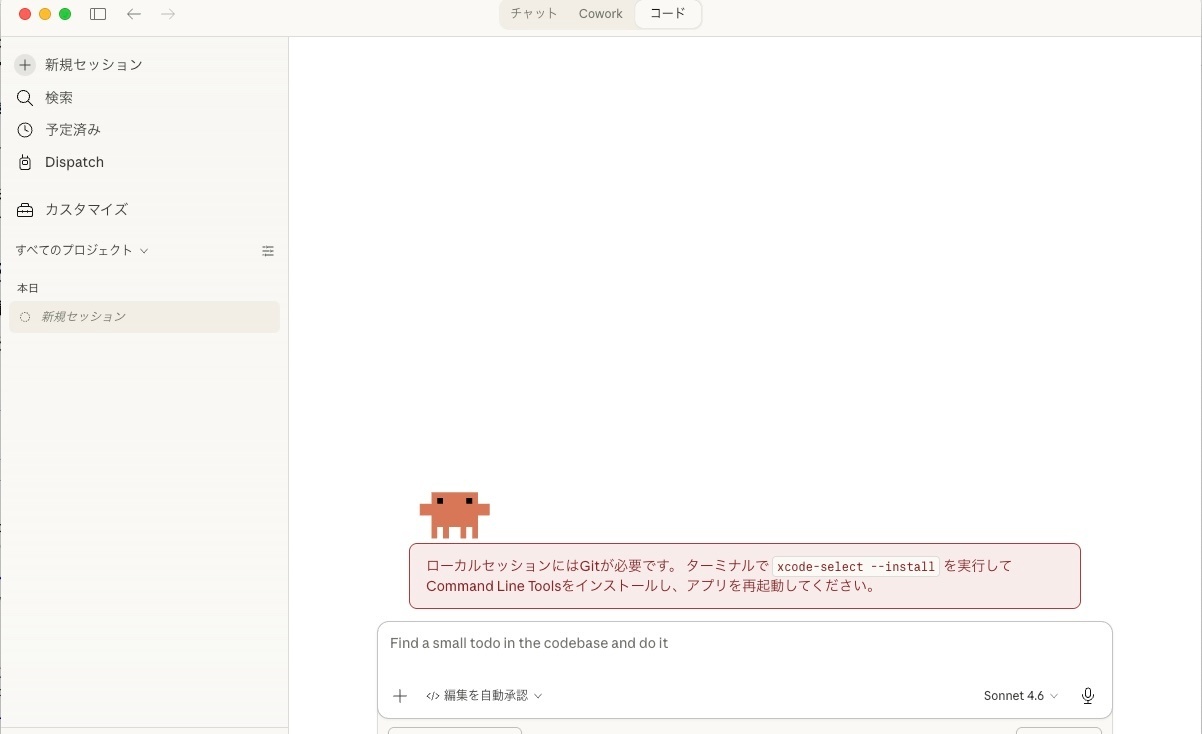Click the plus icon beside 新規セッション

(25, 65)
